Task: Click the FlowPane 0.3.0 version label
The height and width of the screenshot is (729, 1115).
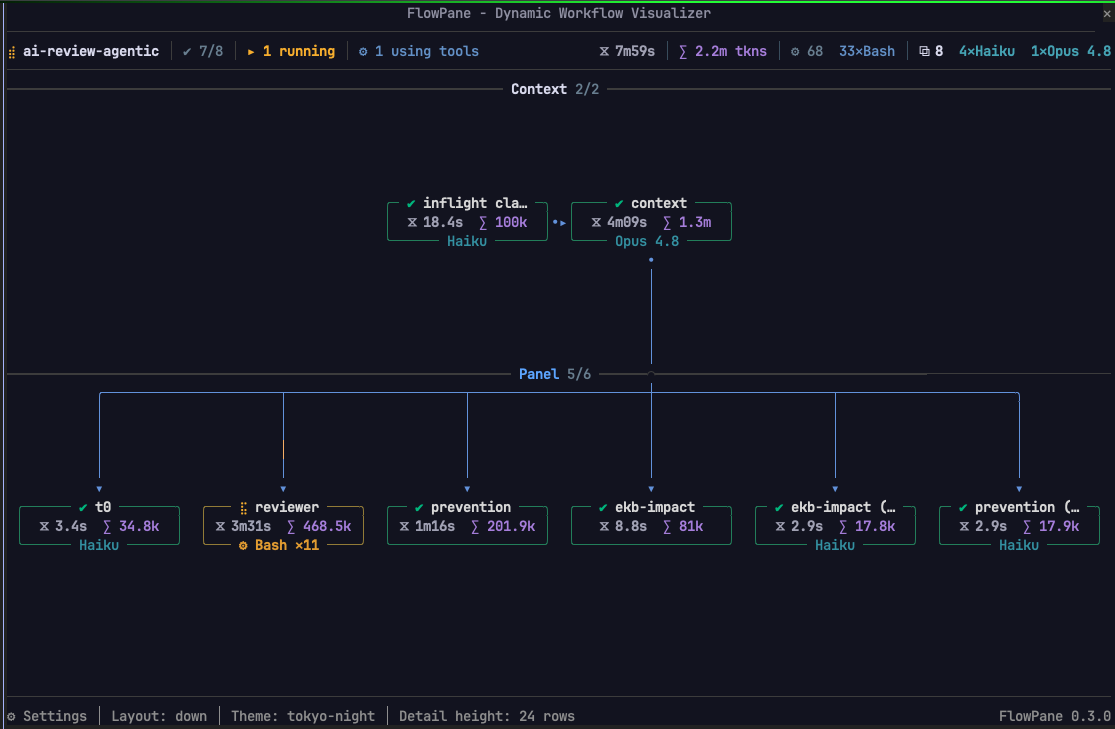Action: pyautogui.click(x=1055, y=716)
